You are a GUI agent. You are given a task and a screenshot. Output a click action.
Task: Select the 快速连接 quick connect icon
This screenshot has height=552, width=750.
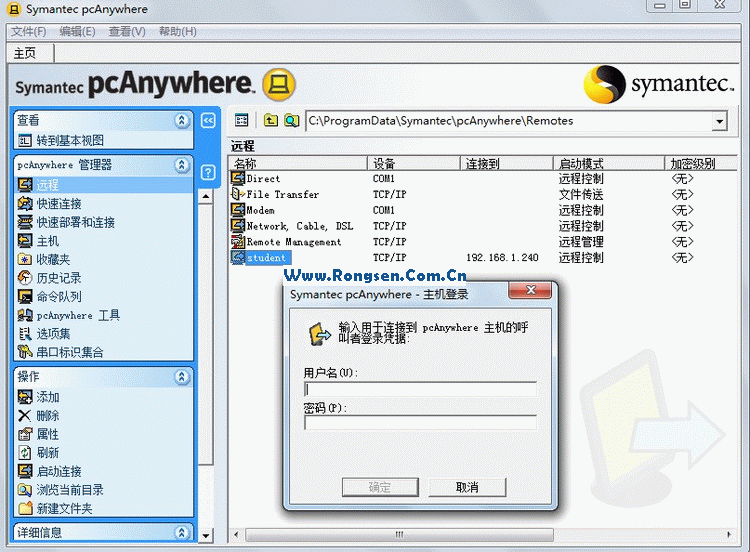tap(26, 204)
